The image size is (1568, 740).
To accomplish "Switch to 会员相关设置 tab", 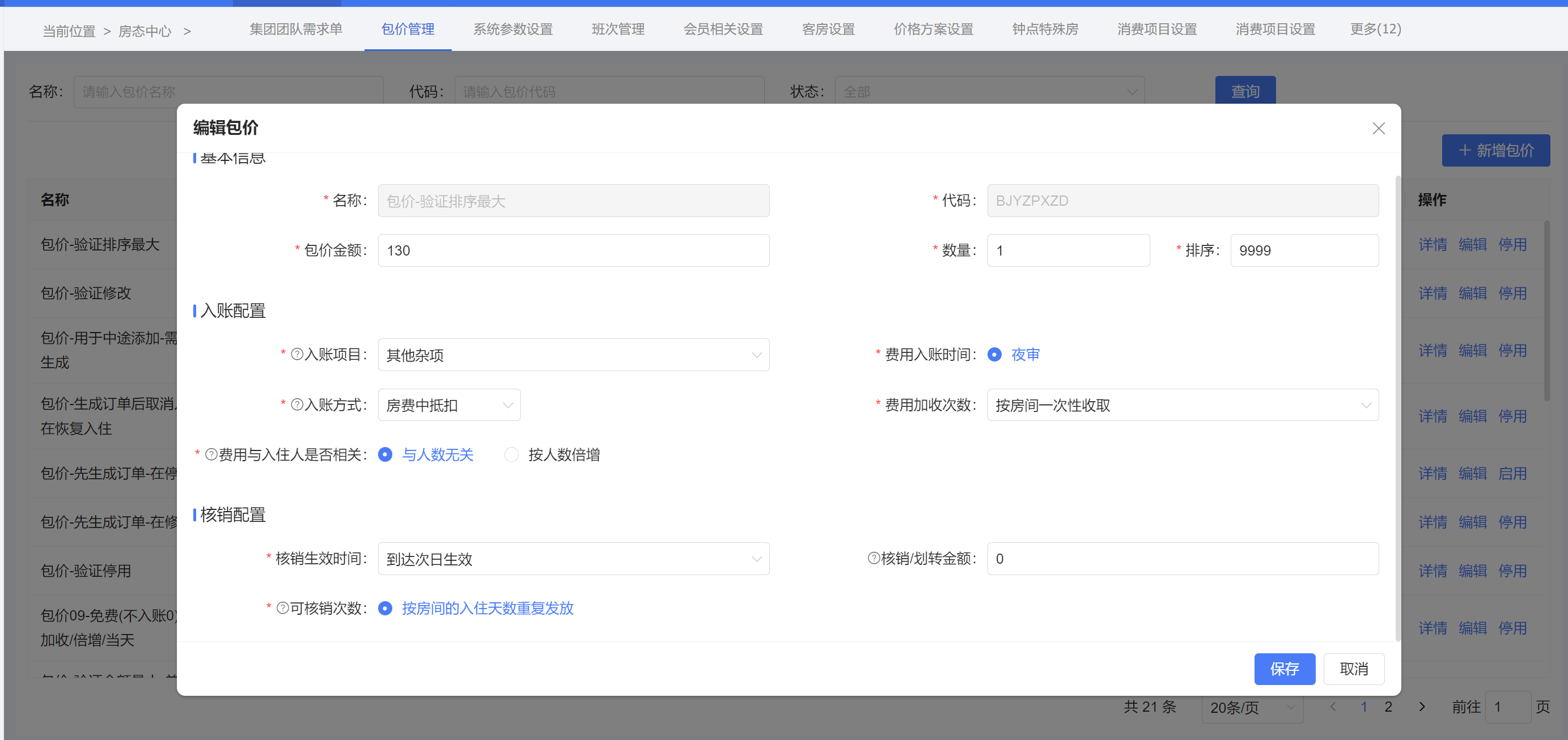I will tap(723, 28).
